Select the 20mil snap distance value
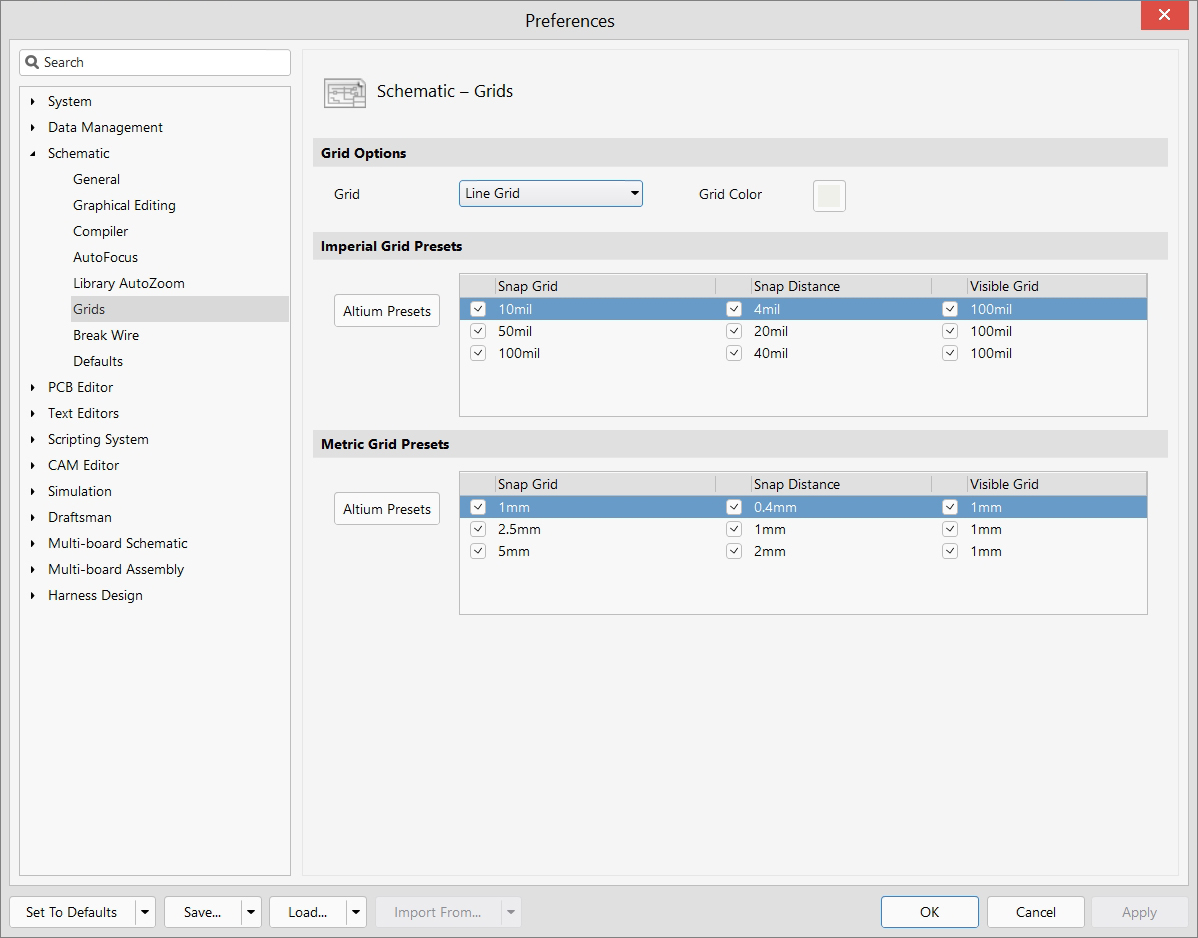Screen dimensions: 1198x938 [771, 332]
